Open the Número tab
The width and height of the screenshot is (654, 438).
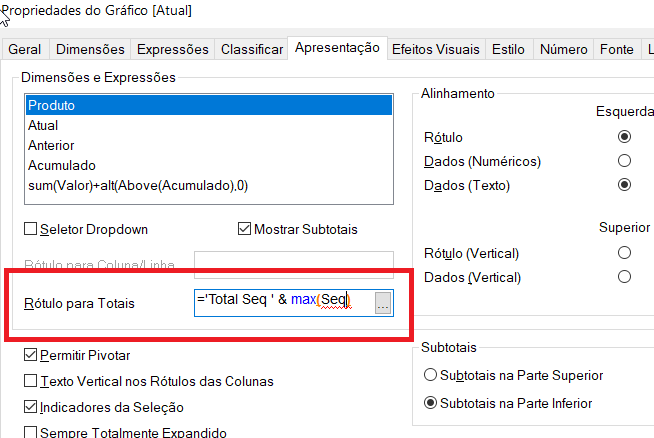click(x=563, y=49)
